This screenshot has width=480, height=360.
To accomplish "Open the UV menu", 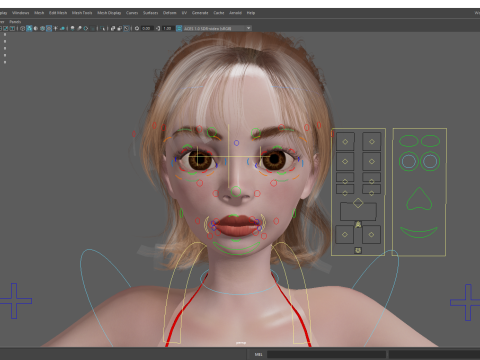I will [184, 13].
